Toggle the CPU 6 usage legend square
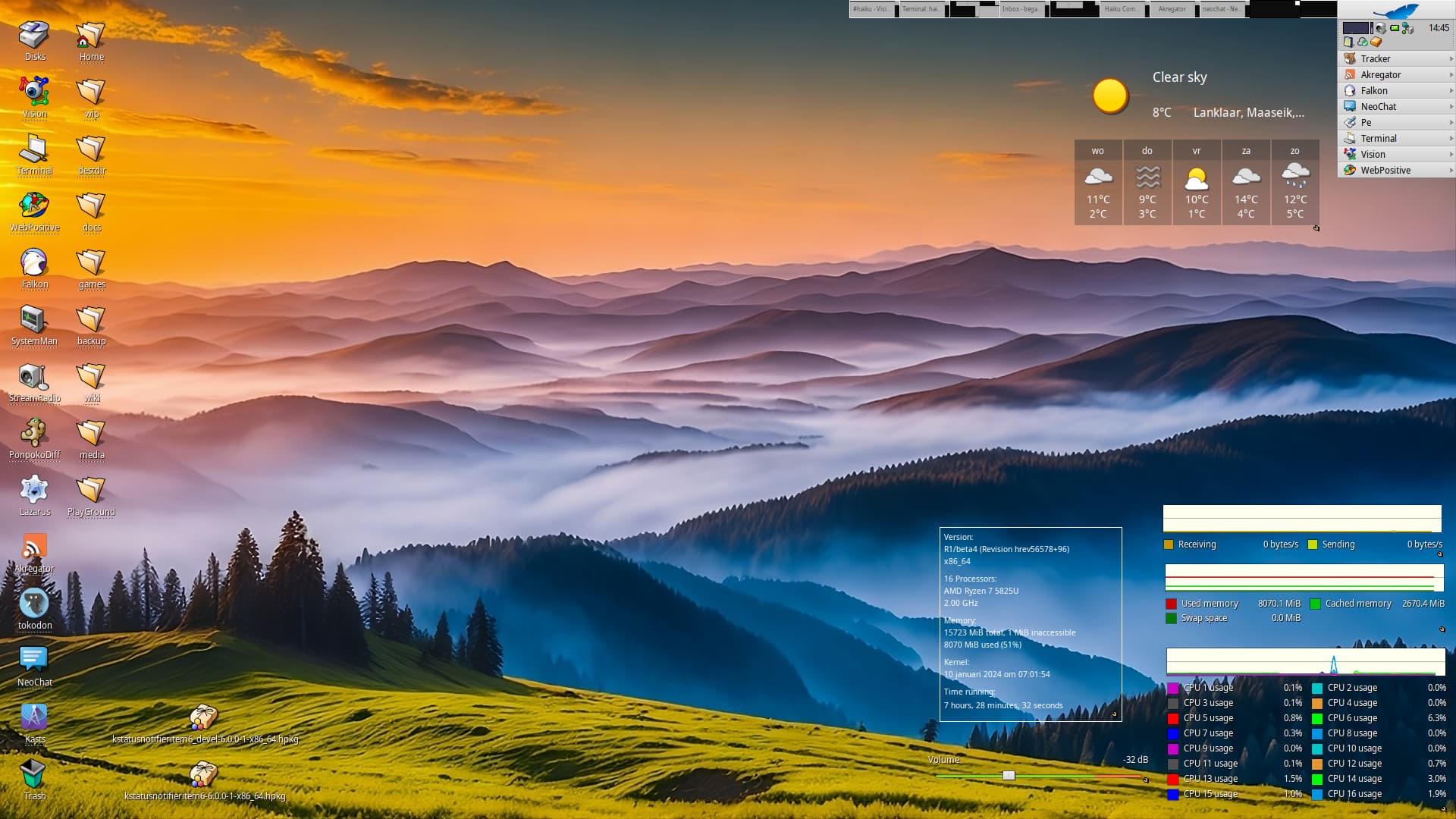This screenshot has height=819, width=1456. tap(1317, 718)
